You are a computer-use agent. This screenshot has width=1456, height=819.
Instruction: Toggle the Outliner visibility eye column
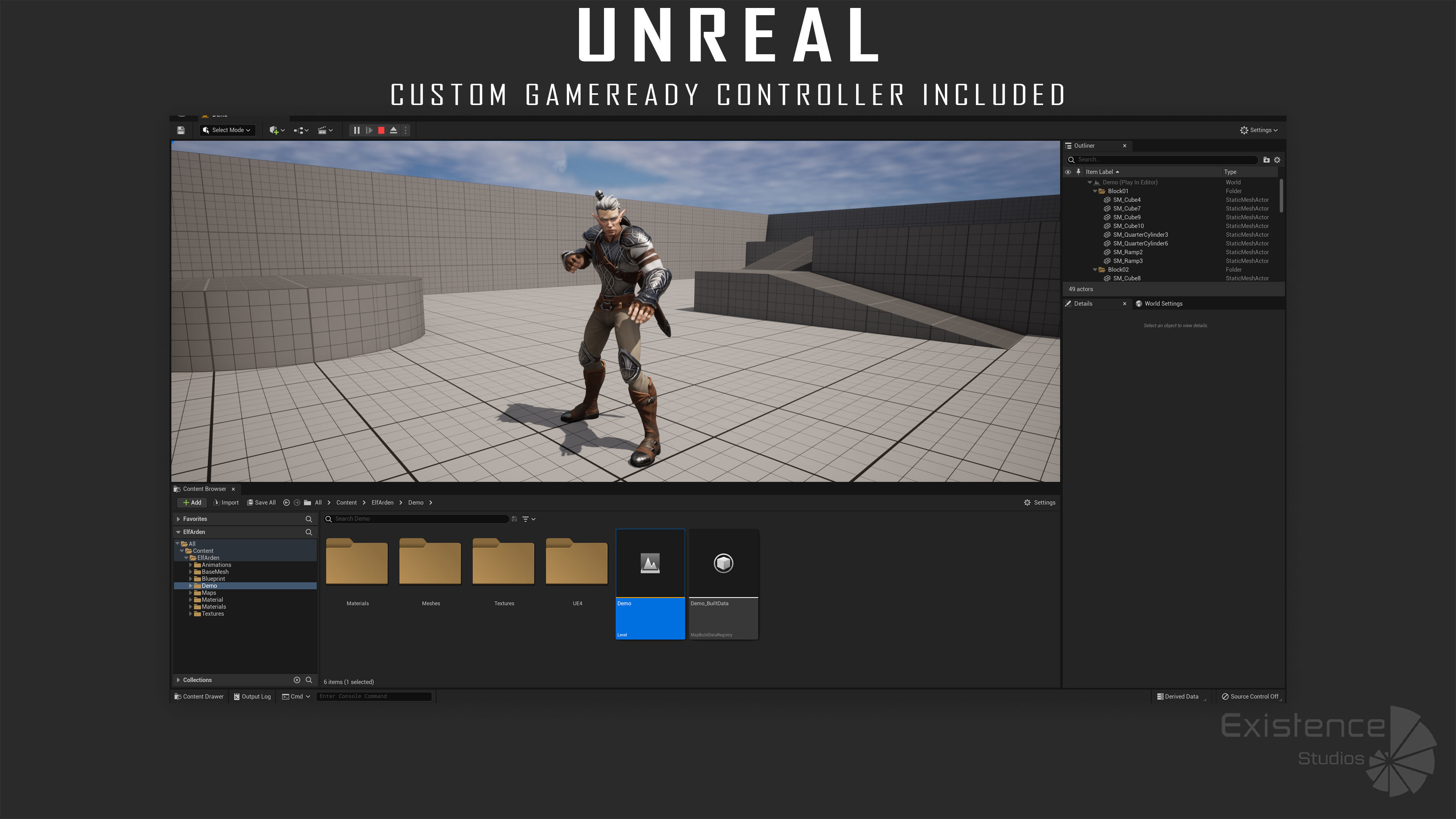(x=1068, y=172)
